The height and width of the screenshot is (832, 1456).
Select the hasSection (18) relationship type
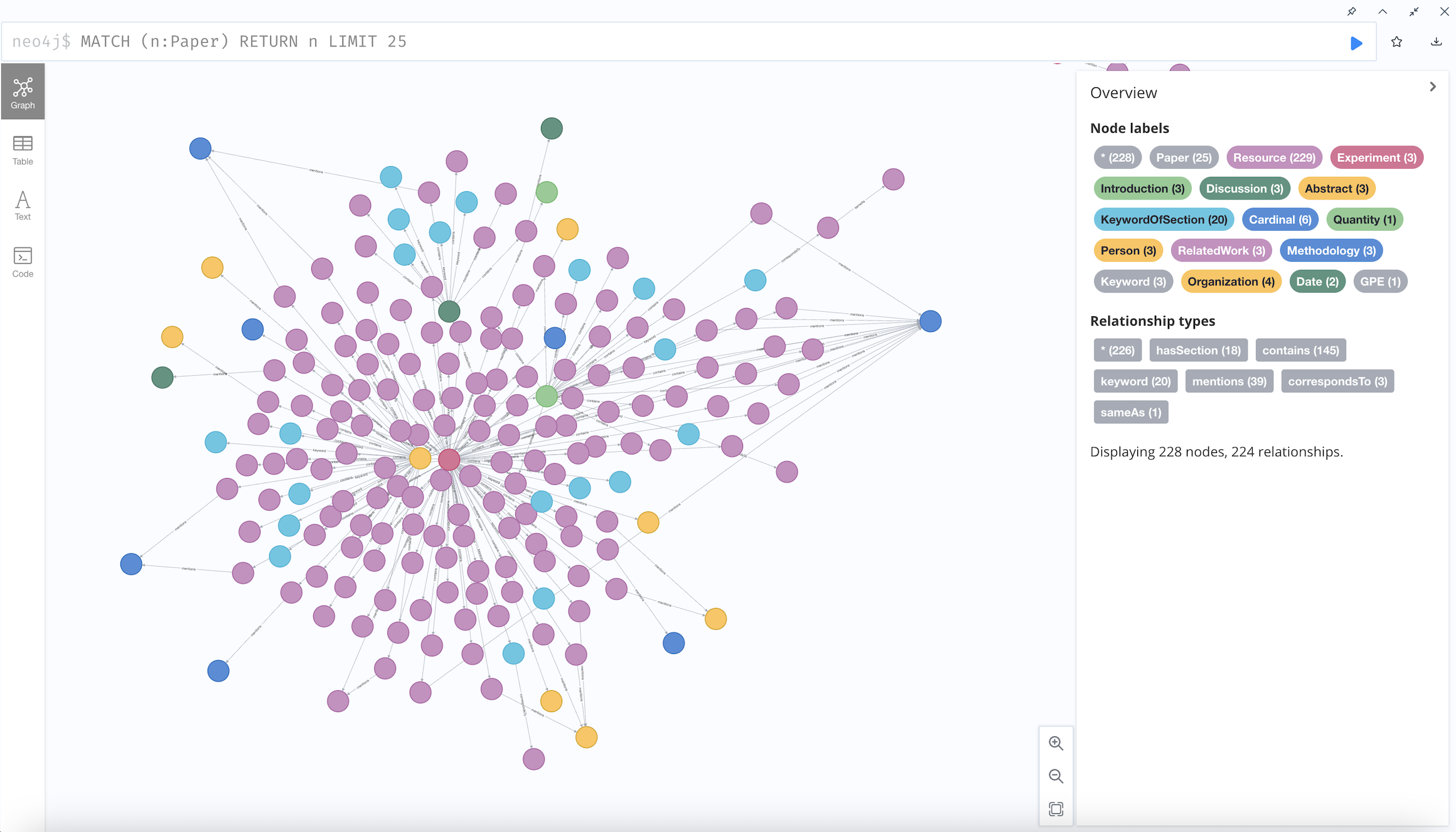click(1198, 350)
